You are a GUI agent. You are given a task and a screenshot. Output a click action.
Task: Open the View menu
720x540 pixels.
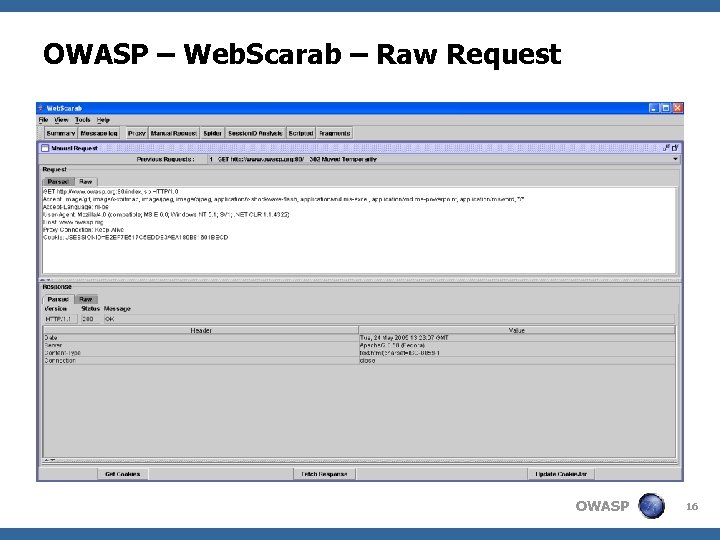click(61, 120)
